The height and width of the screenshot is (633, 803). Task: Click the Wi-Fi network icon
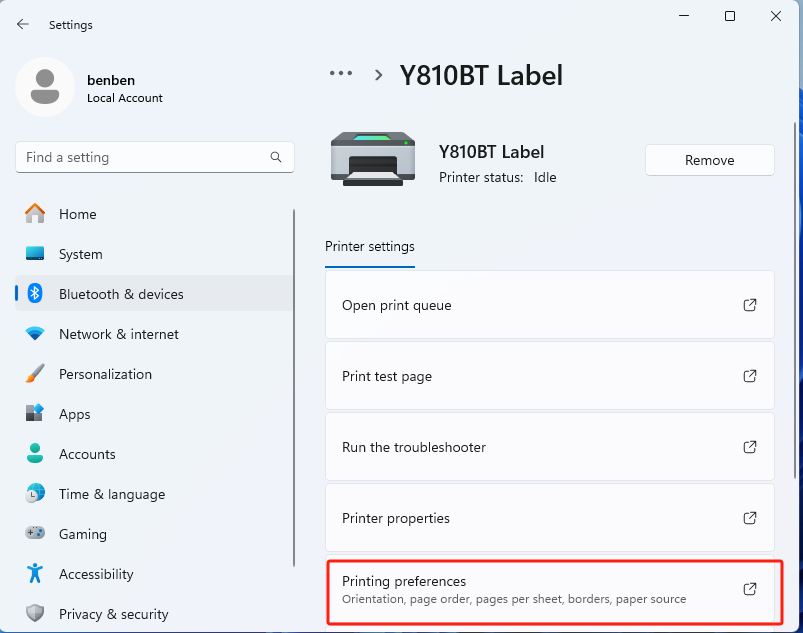(x=35, y=334)
